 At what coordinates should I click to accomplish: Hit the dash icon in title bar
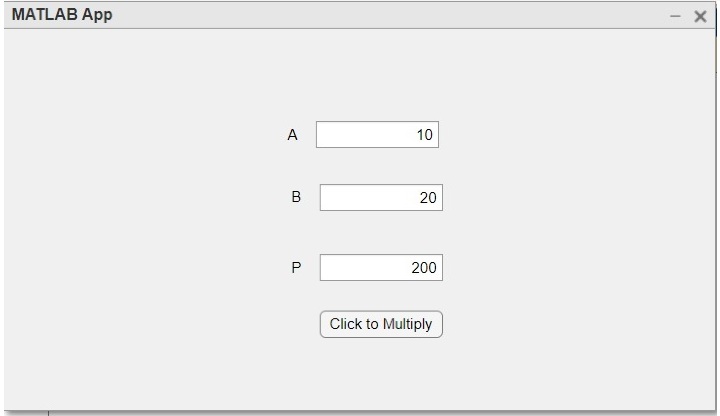(676, 16)
